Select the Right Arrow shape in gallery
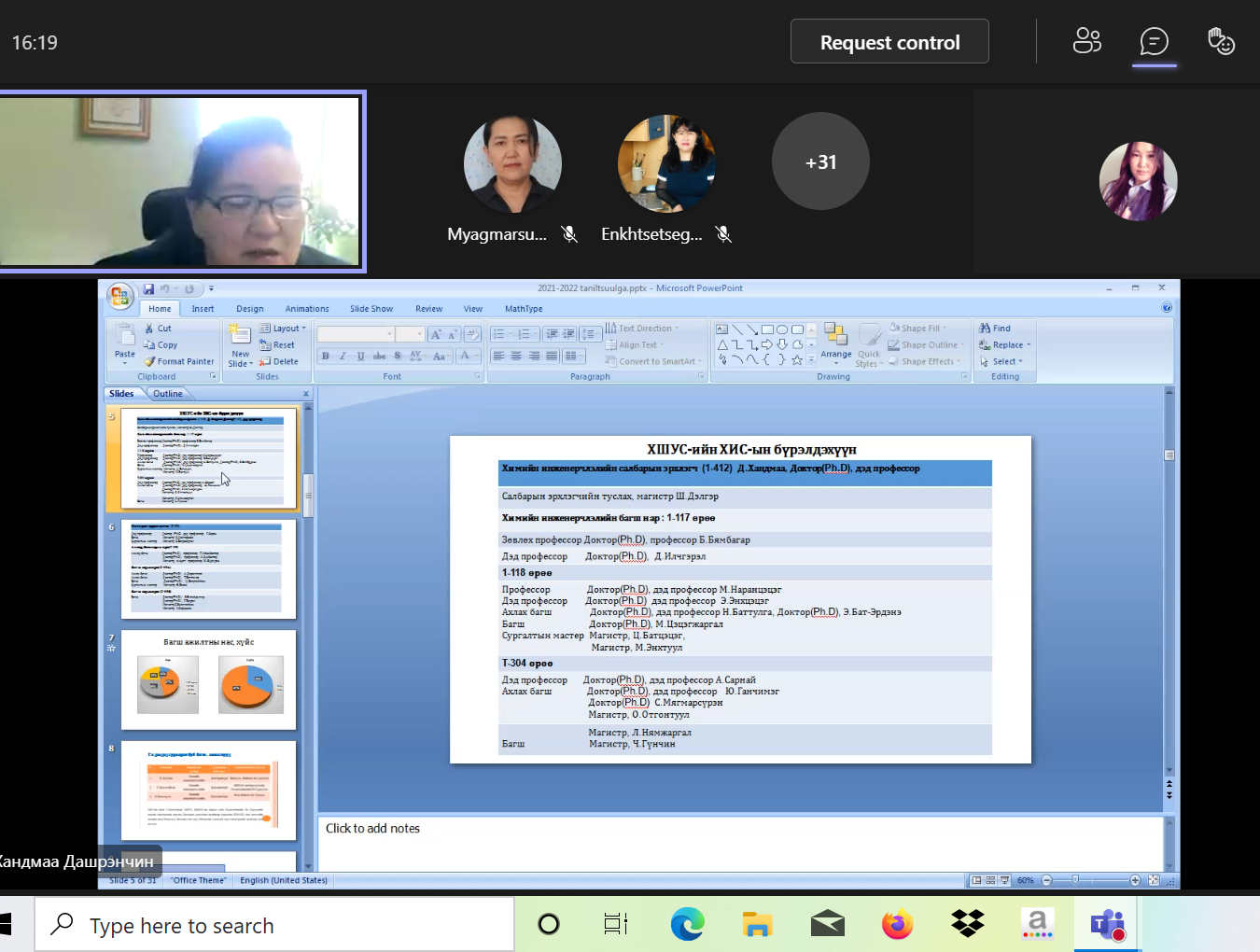1260x952 pixels. point(767,344)
